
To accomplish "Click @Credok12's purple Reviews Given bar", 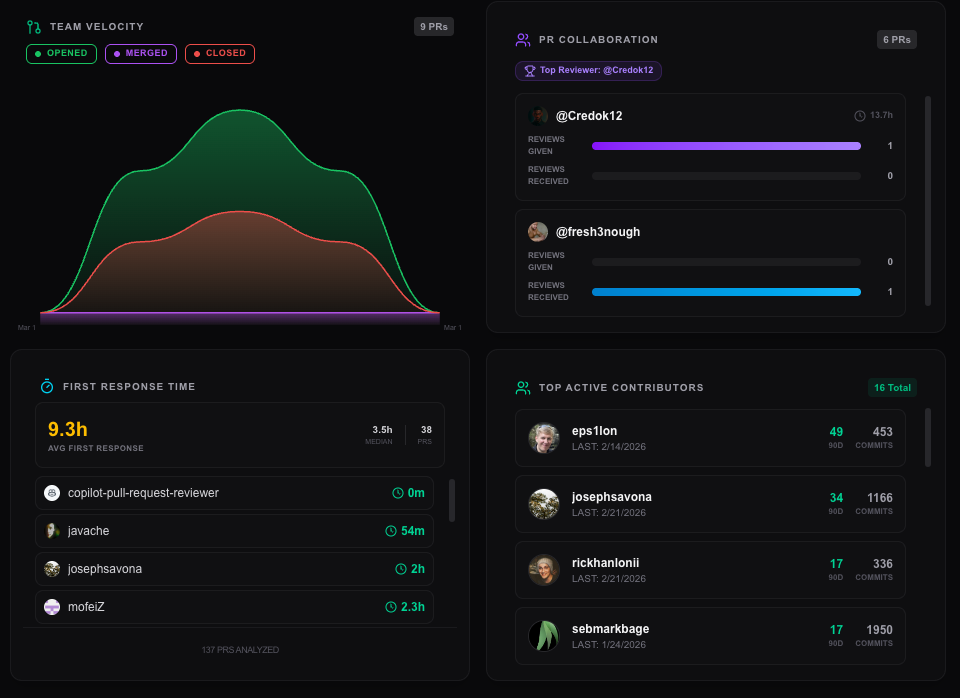I will (726, 146).
